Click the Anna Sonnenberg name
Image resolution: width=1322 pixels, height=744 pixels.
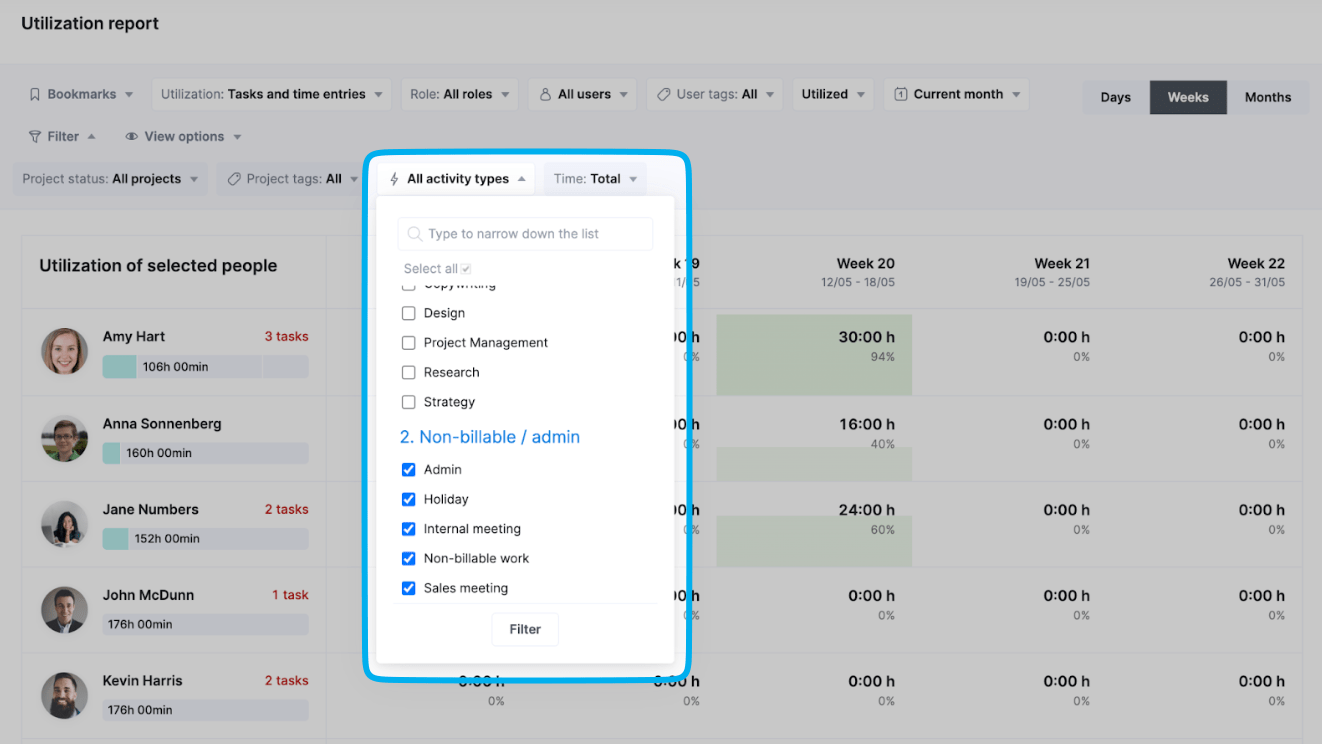162,424
